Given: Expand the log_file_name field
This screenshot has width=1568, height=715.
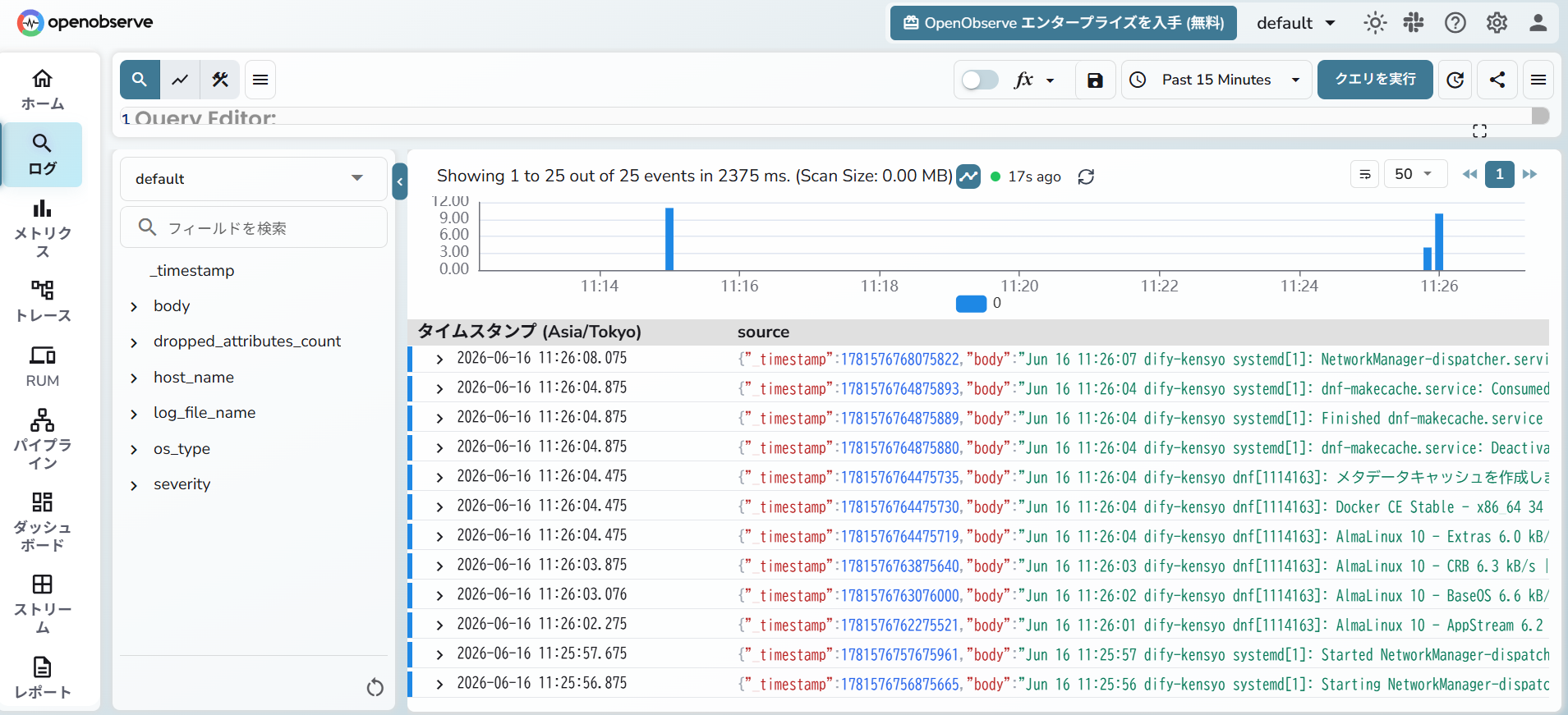Looking at the screenshot, I should (x=134, y=414).
